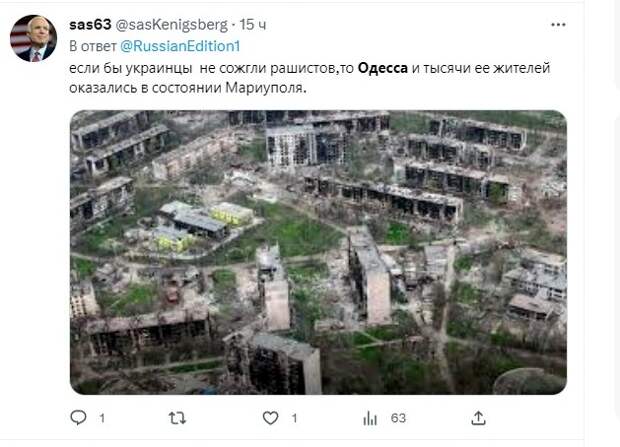Open the @RussianEdition1 mention link
This screenshot has height=447, width=620.
click(x=180, y=46)
